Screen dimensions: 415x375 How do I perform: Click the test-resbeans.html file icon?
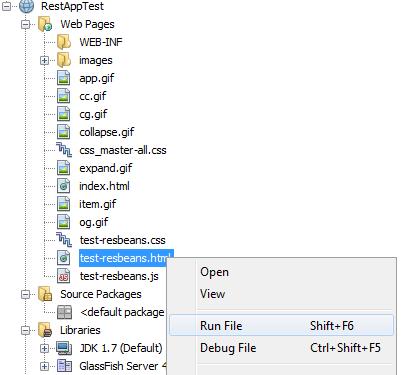(63, 258)
